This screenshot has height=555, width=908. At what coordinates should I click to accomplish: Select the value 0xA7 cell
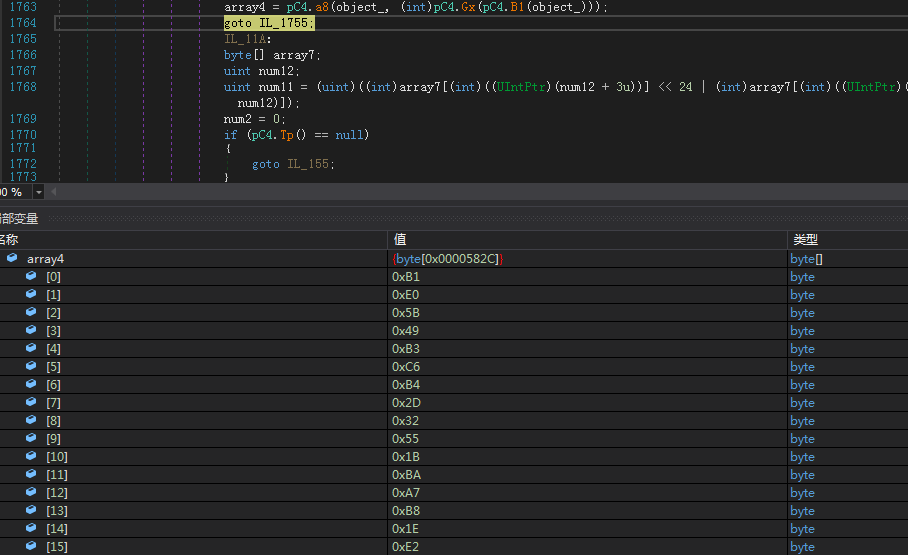point(587,492)
